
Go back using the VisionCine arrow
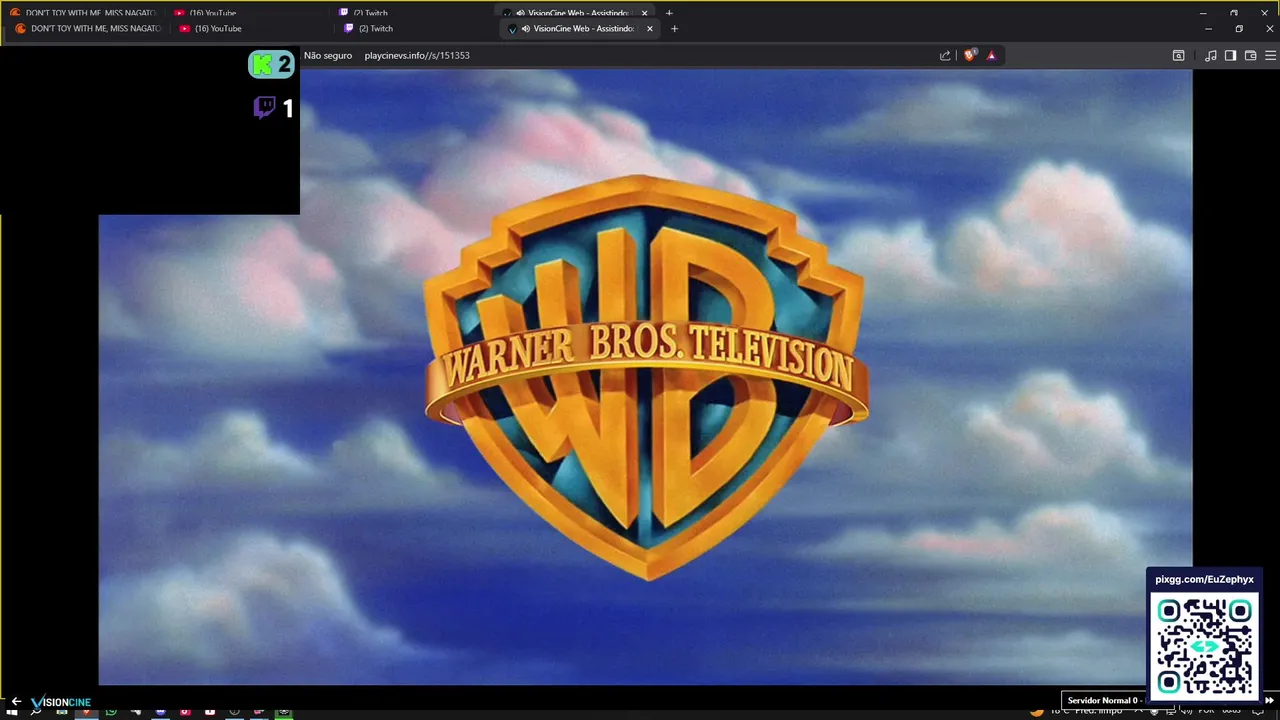point(16,702)
